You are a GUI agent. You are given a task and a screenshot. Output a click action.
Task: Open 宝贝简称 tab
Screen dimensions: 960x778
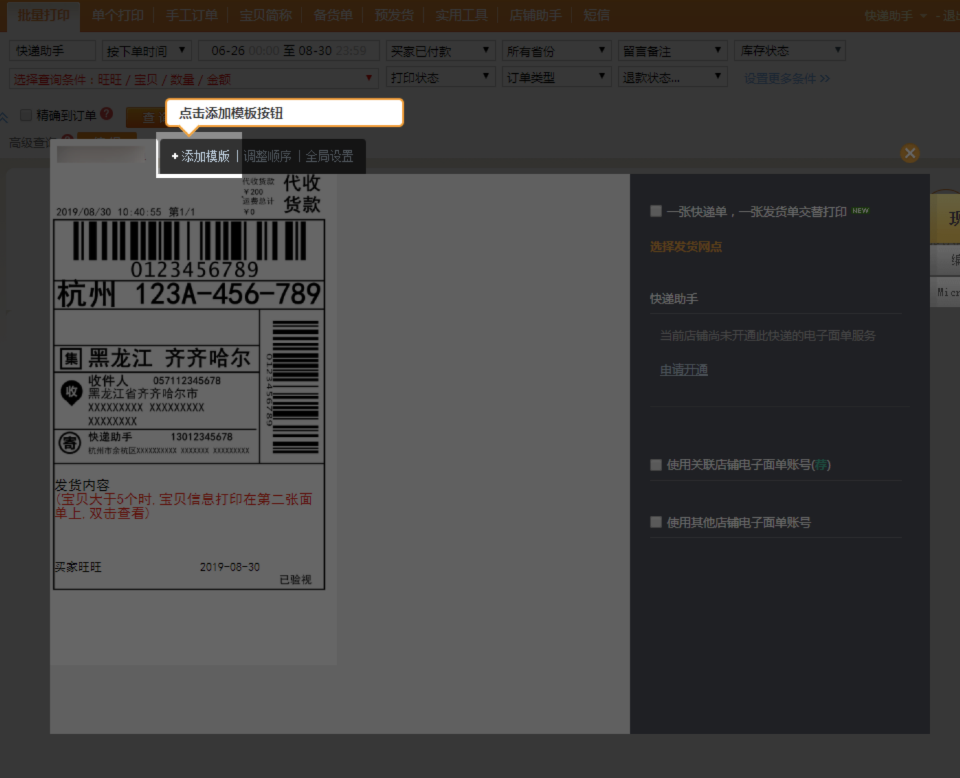(266, 15)
